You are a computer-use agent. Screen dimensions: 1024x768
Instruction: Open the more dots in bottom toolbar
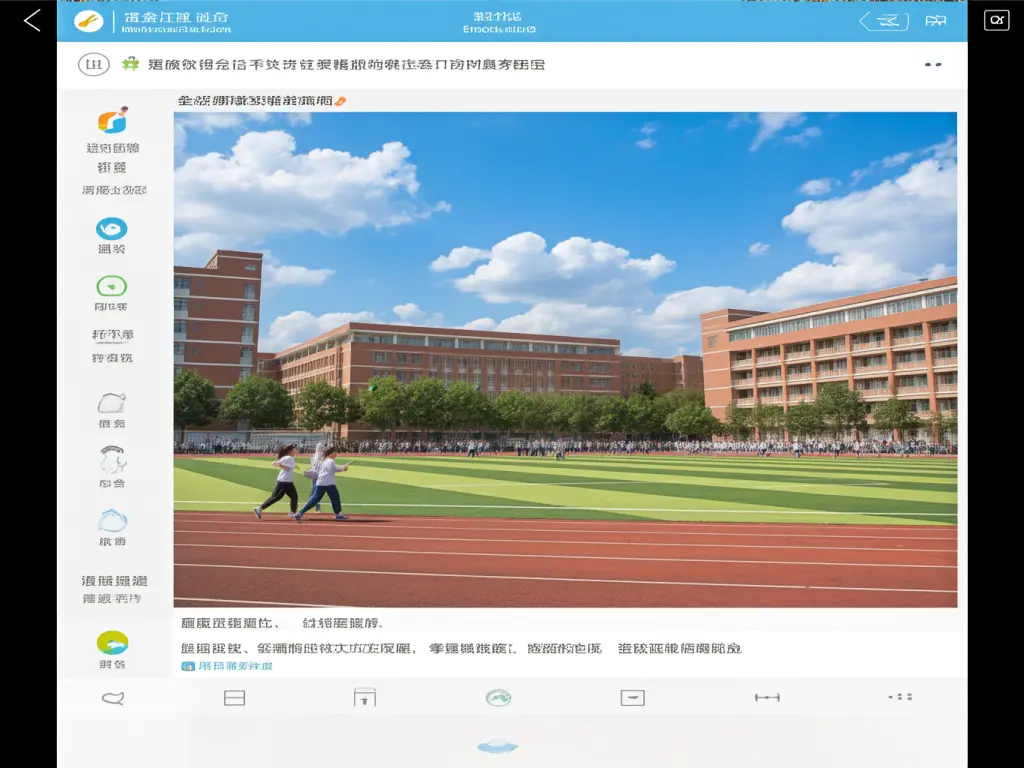(x=900, y=697)
